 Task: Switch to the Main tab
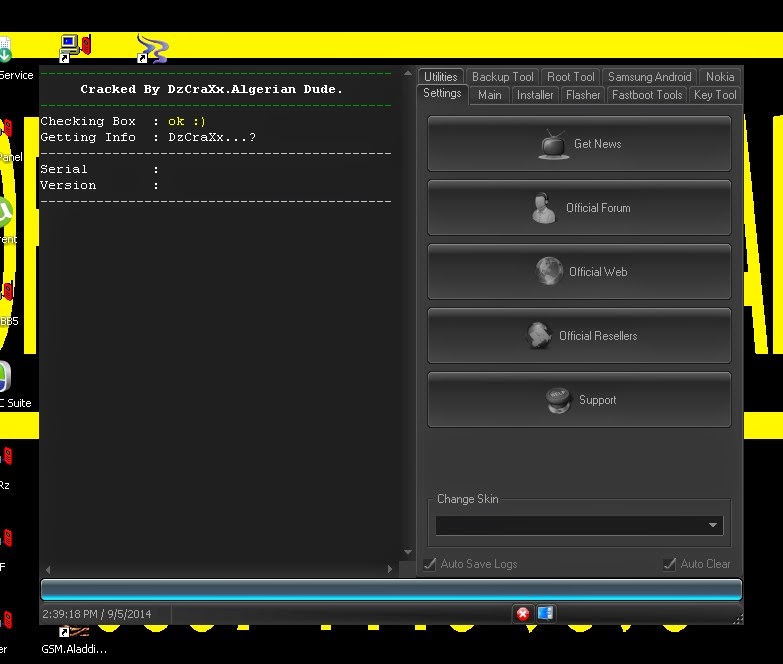pyautogui.click(x=489, y=95)
